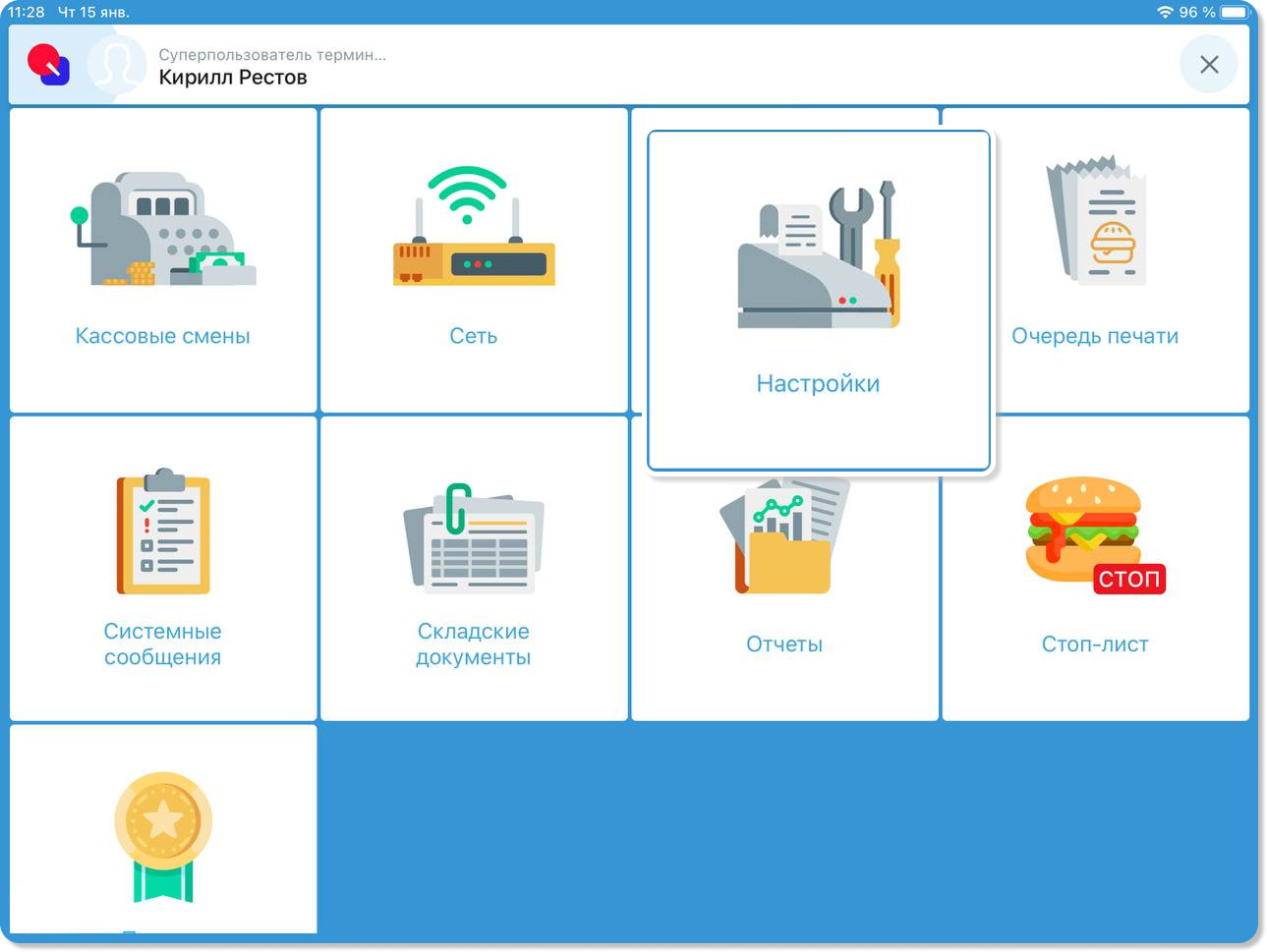The image size is (1267, 952).
Task: Click the Отчеты label
Action: point(784,644)
